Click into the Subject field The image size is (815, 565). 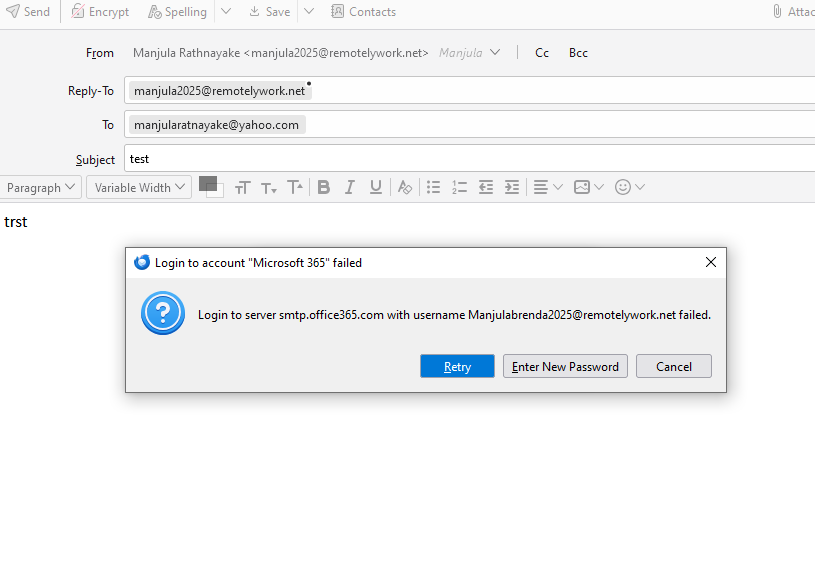tap(469, 159)
